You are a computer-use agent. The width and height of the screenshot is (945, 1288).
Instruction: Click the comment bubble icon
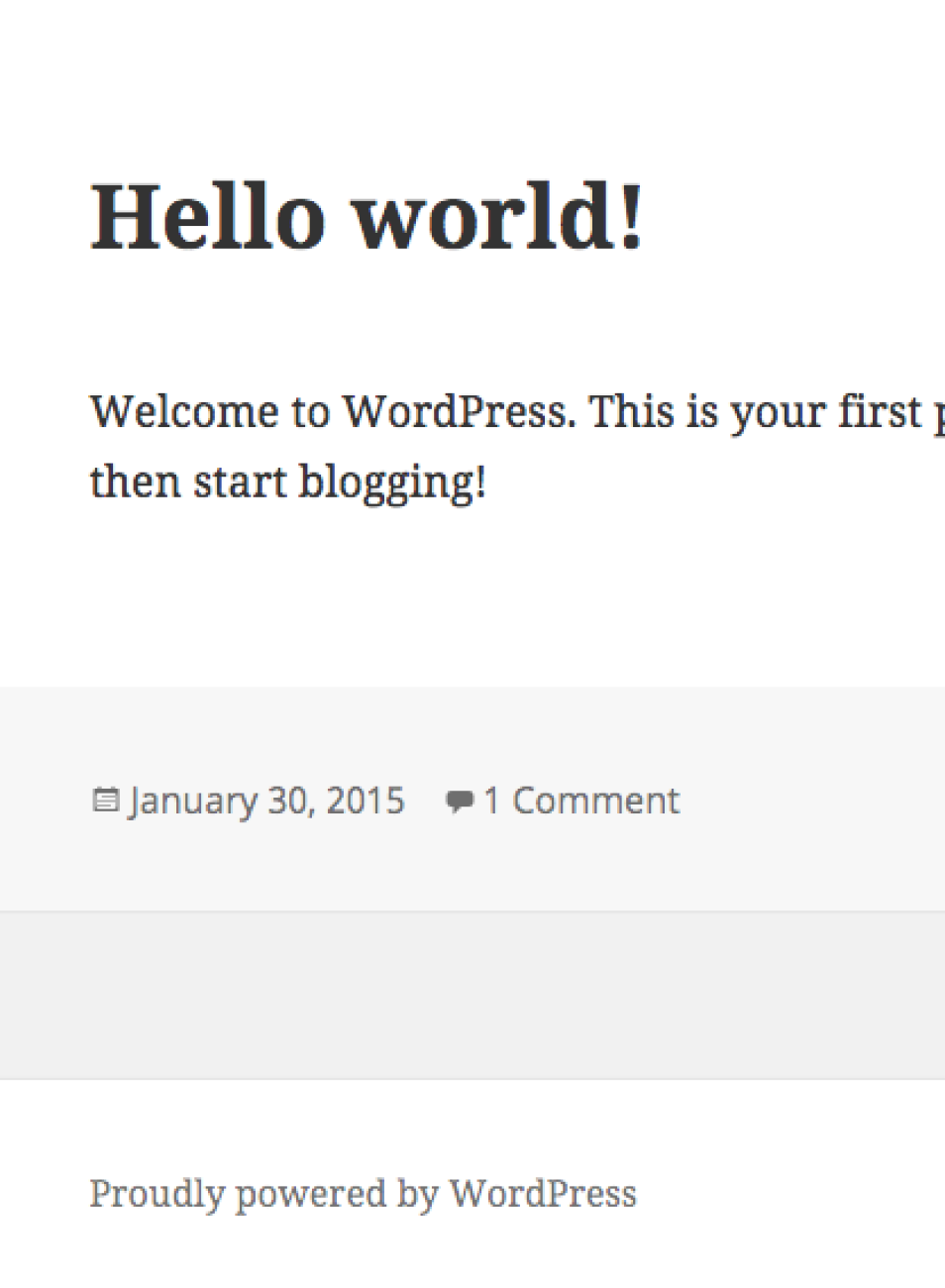pos(460,802)
